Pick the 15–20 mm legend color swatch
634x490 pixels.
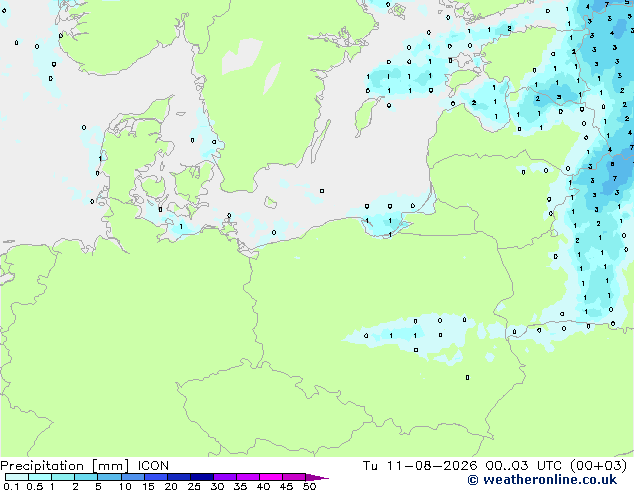coord(156,477)
